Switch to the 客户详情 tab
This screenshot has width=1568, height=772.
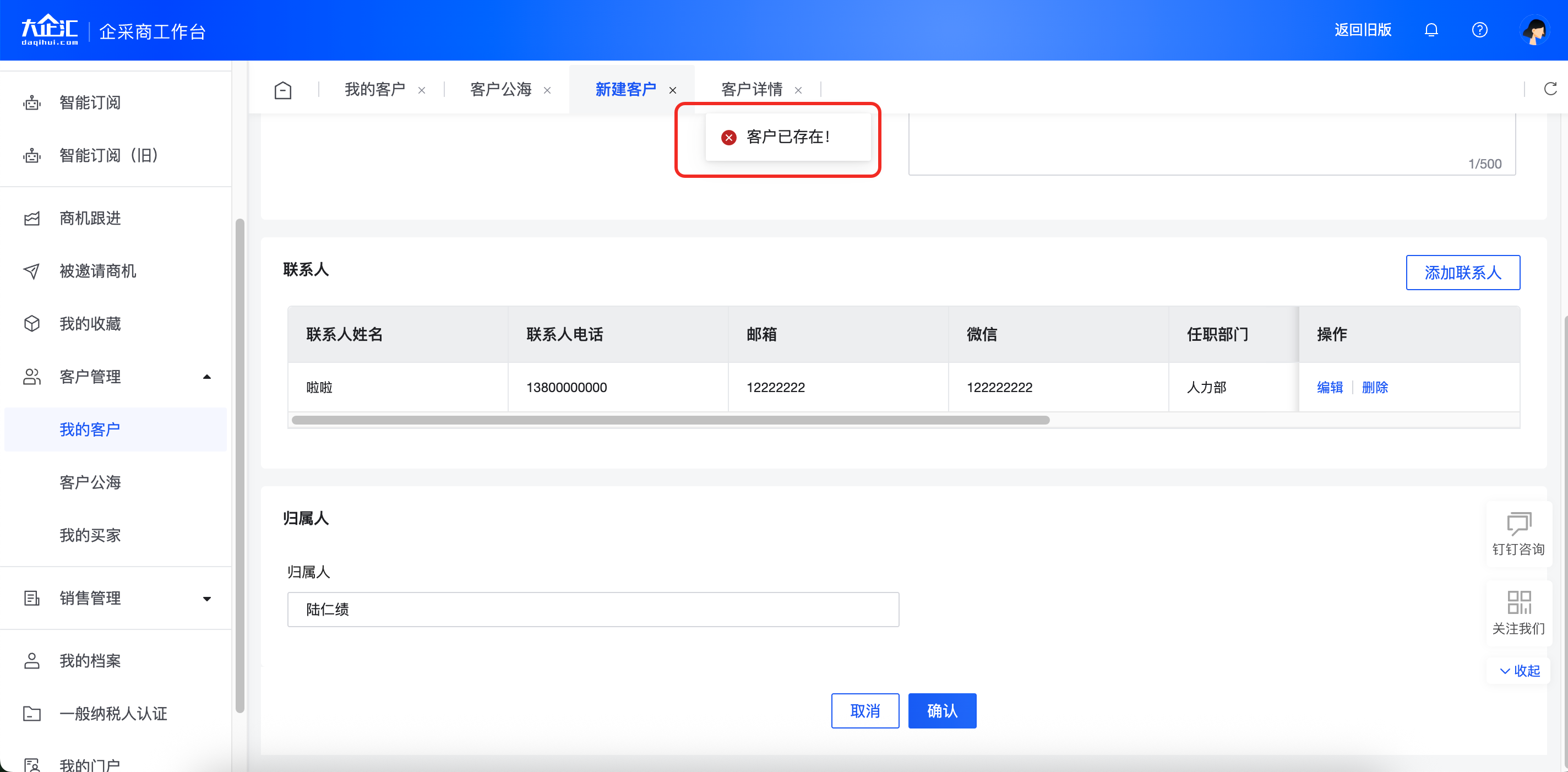pyautogui.click(x=752, y=90)
